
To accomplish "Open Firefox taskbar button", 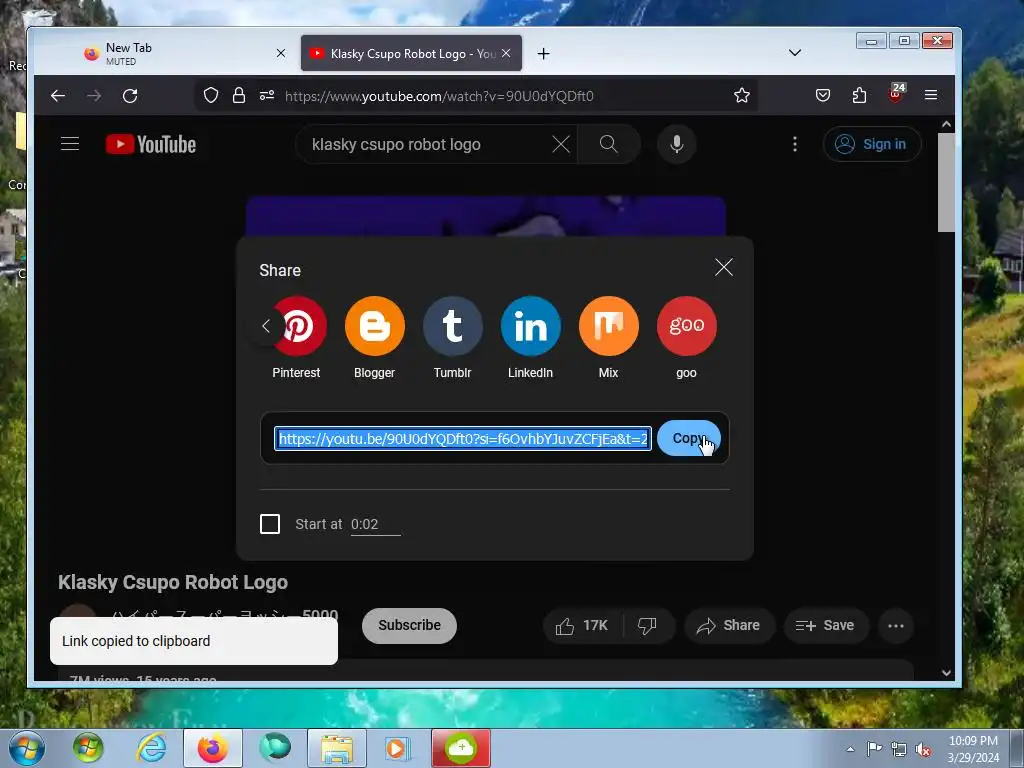I will (213, 748).
